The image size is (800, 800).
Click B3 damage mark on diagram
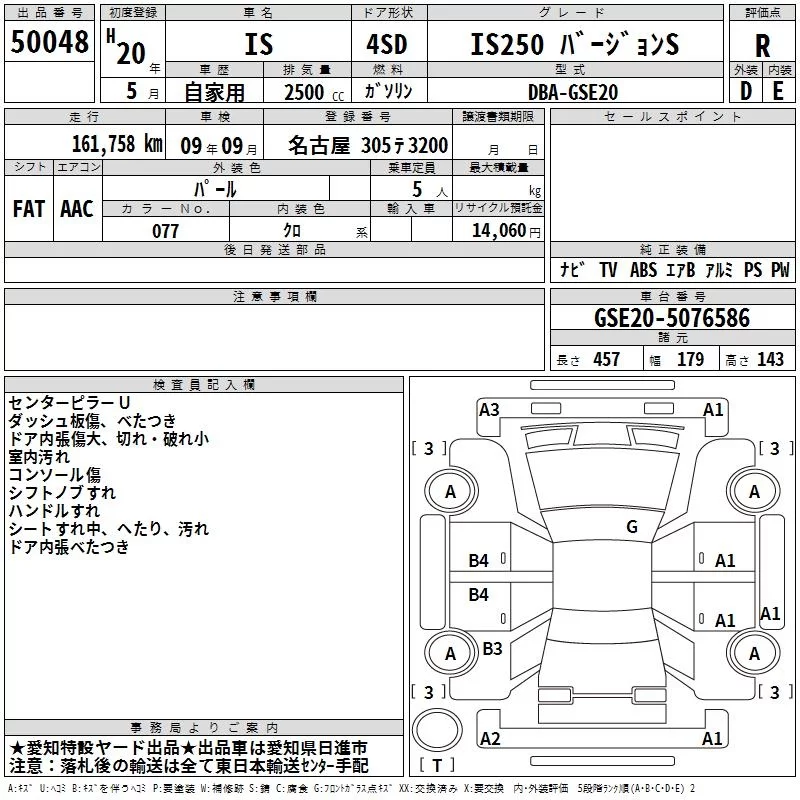492,648
